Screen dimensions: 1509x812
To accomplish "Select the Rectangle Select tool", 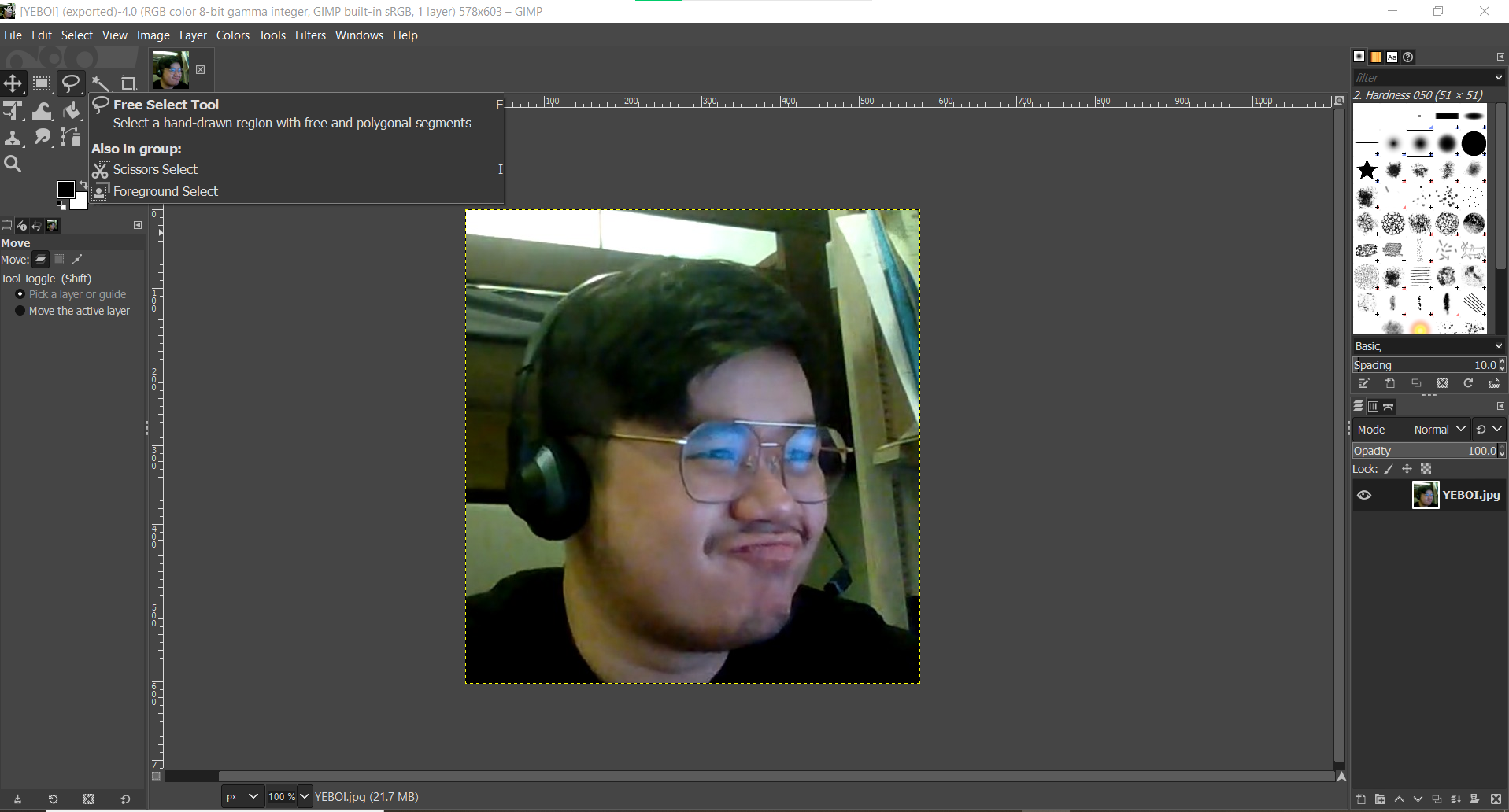I will click(x=43, y=83).
